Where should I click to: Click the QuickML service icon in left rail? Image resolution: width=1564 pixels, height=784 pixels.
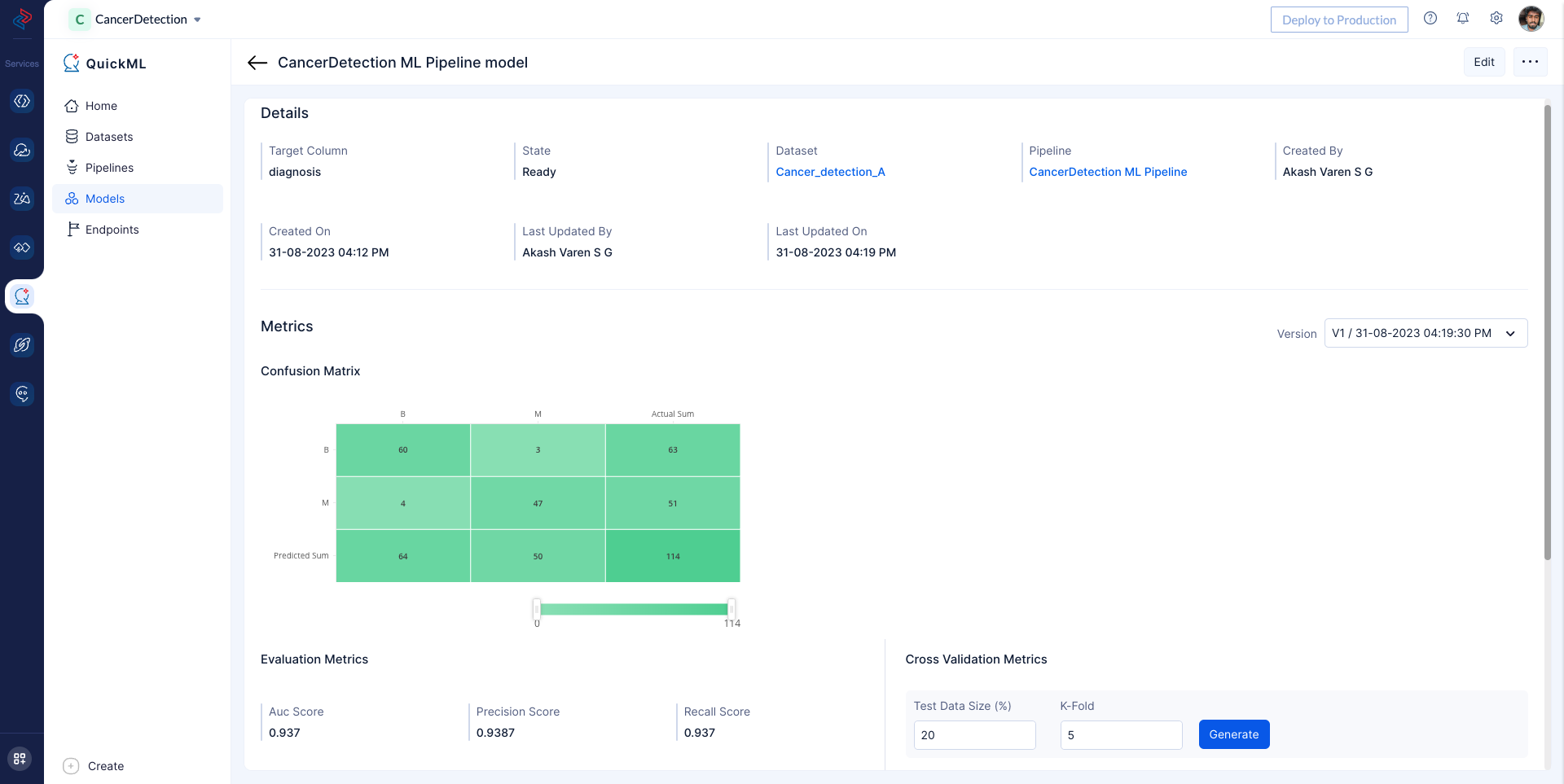coord(22,296)
